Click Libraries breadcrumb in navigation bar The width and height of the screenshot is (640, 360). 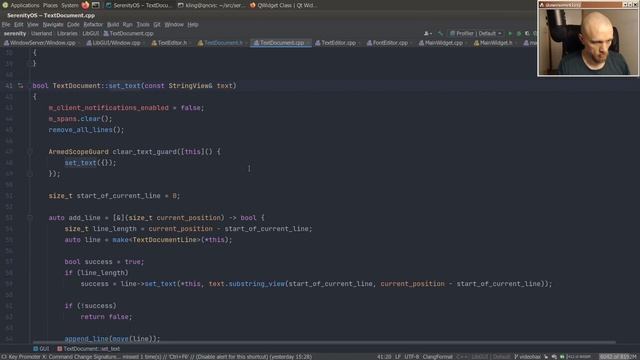click(67, 33)
